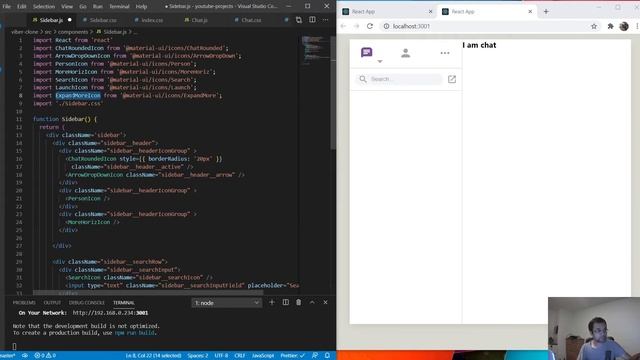Screen dimensions: 640x360
Task: Click the editor's vertical scrollbar
Action: click(x=333, y=94)
